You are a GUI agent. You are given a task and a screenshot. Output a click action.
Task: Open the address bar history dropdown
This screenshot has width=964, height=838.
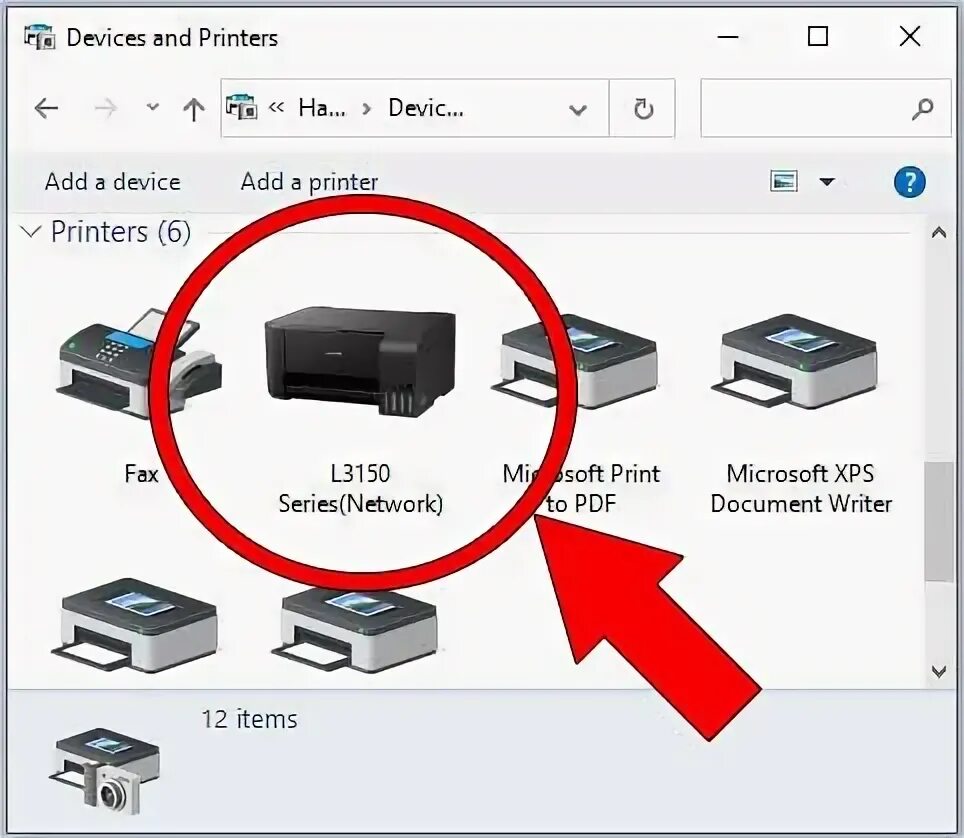coord(577,110)
